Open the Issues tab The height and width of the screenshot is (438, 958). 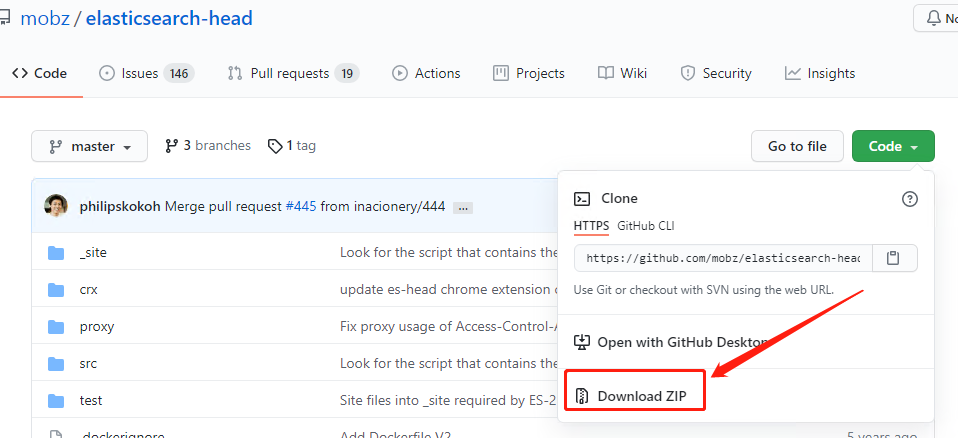click(147, 73)
